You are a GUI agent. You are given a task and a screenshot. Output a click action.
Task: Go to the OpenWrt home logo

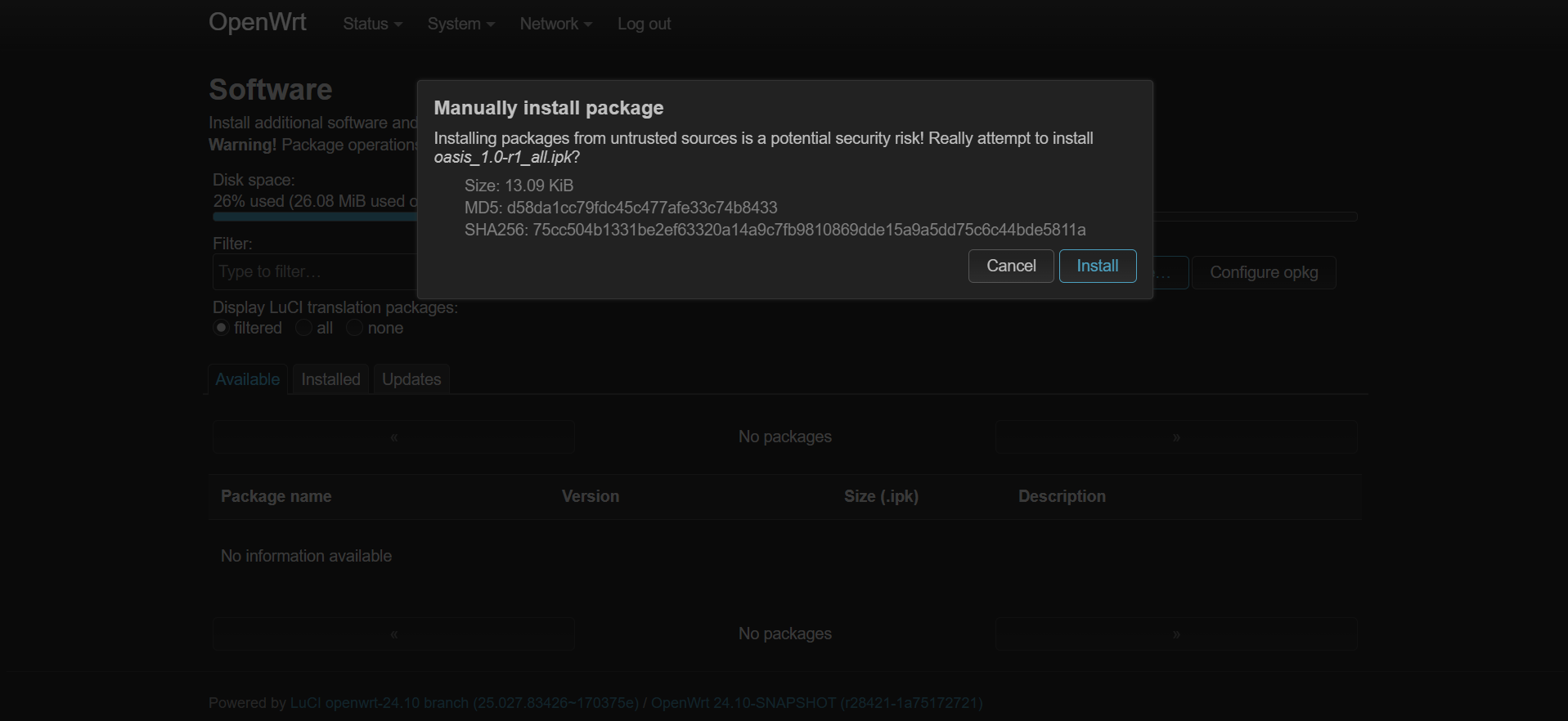coord(257,22)
